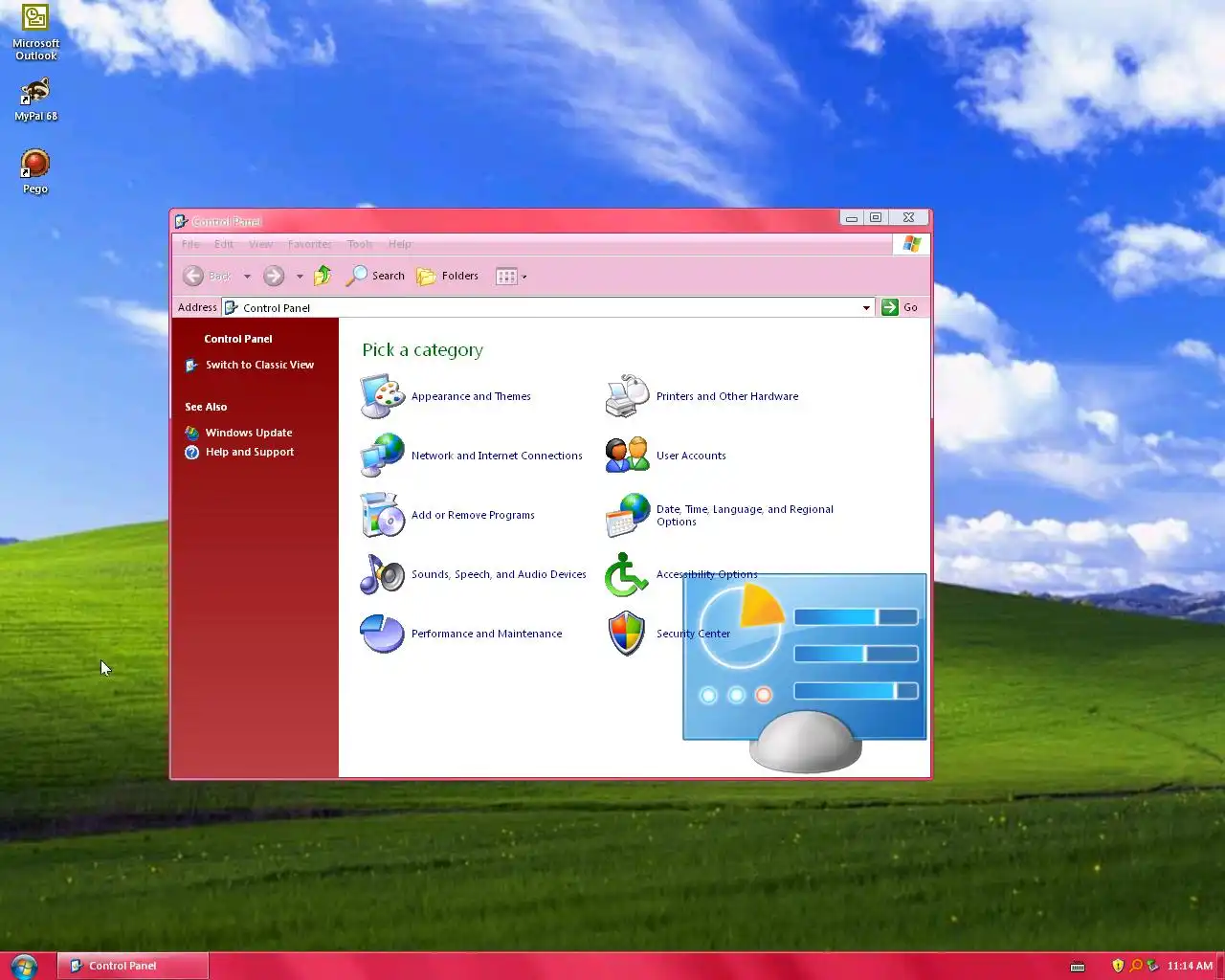Click the Help and Support question mark icon
This screenshot has width=1225, height=980.
[191, 452]
